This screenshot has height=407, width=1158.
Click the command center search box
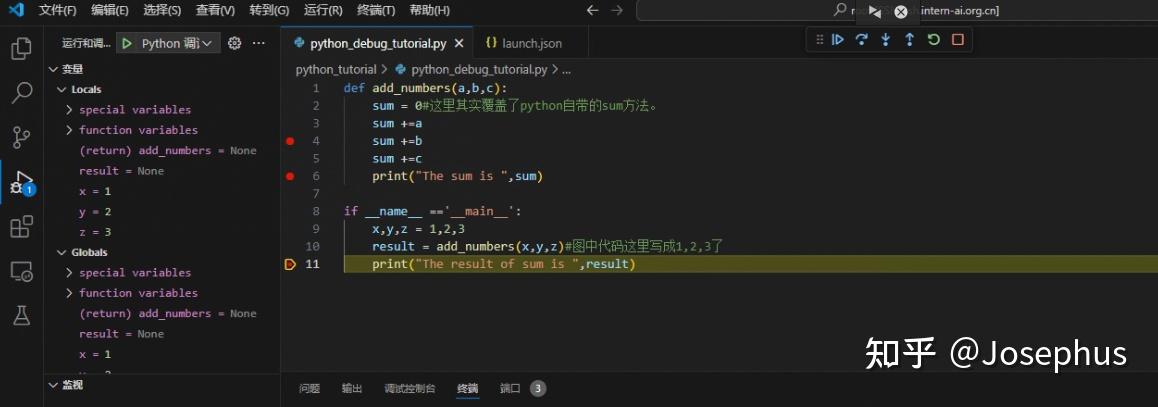pos(895,10)
